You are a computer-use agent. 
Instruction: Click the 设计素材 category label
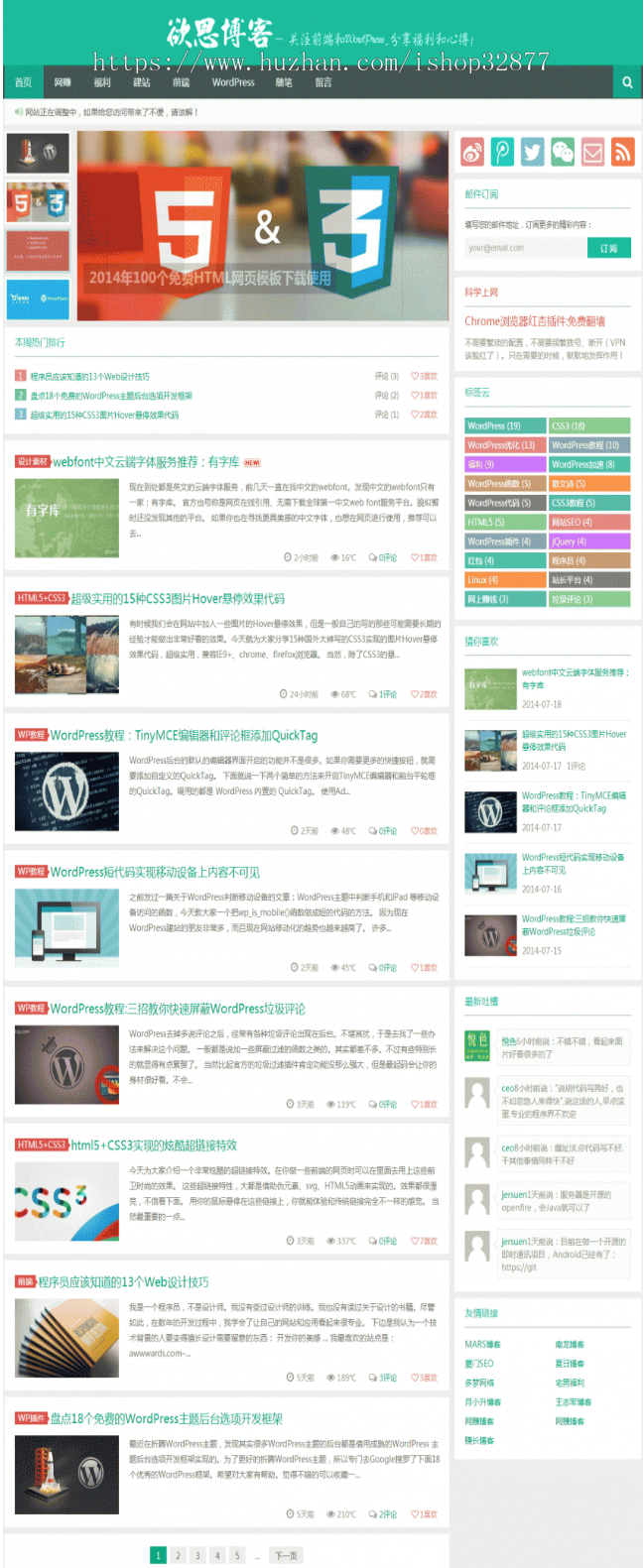point(33,462)
